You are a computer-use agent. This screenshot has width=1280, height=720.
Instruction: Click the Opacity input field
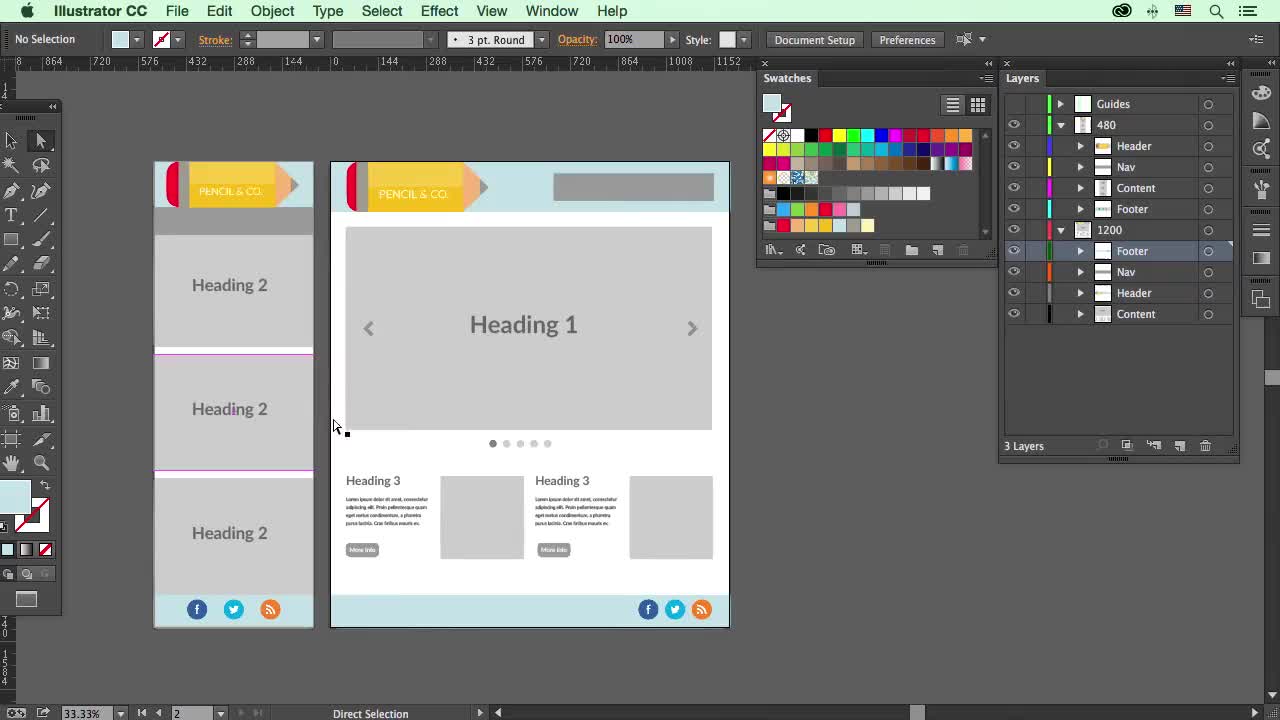[633, 40]
